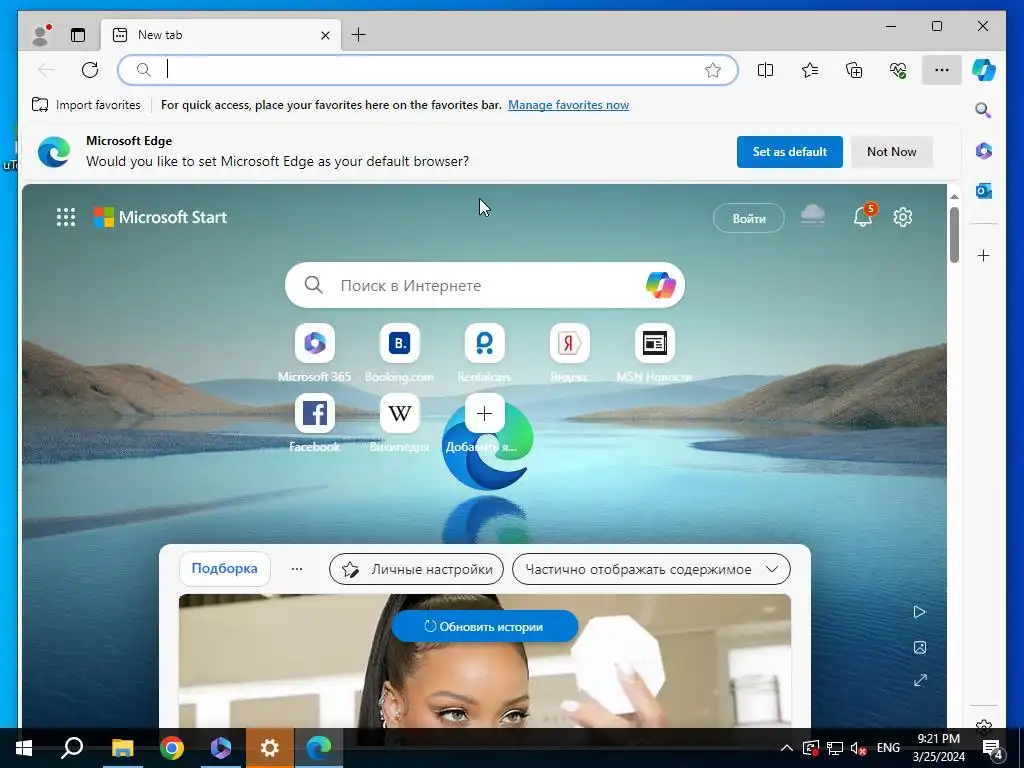Open the Microsoft Start apps grid

(x=66, y=217)
